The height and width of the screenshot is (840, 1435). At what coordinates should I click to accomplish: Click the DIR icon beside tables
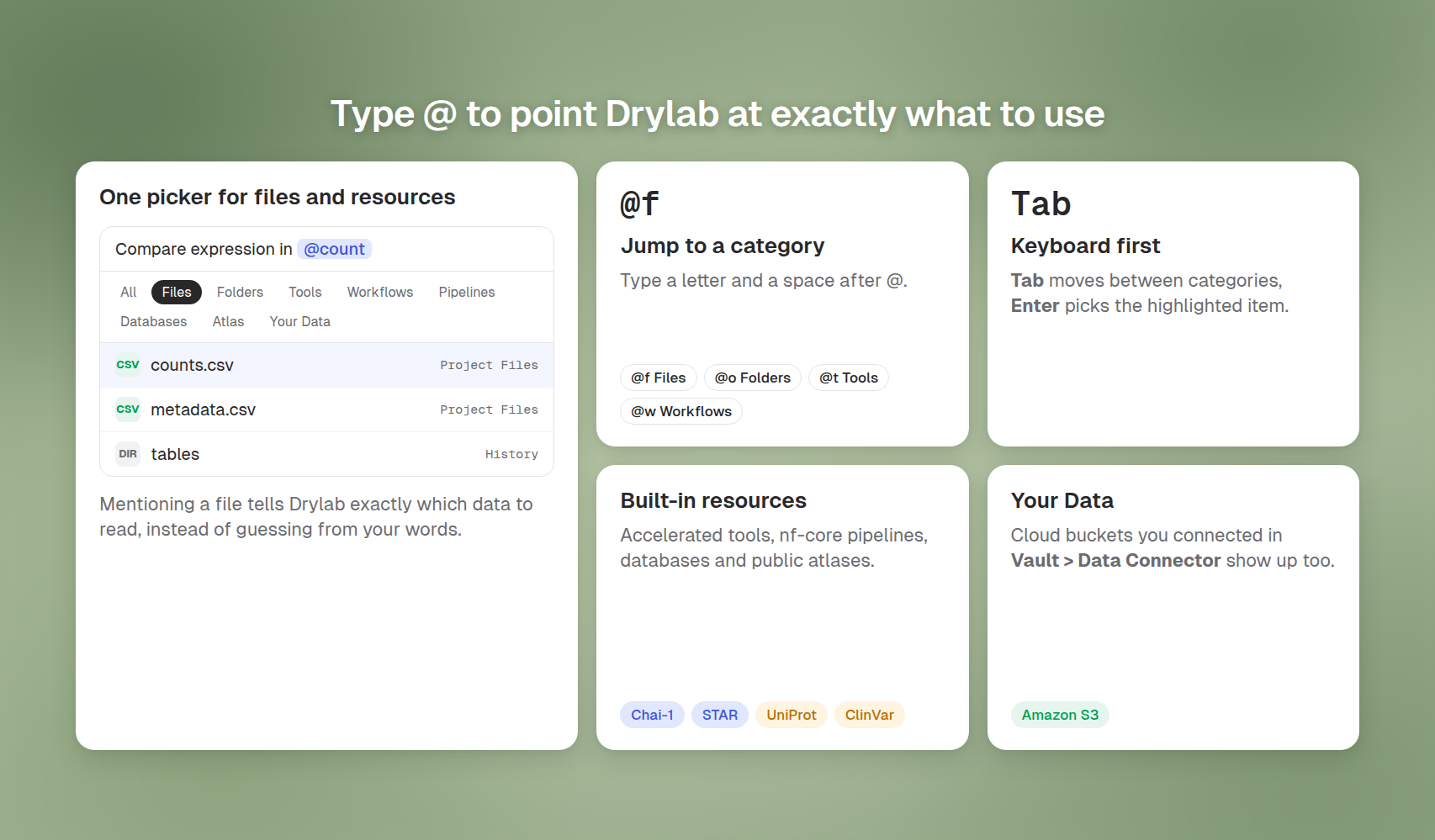coord(128,454)
